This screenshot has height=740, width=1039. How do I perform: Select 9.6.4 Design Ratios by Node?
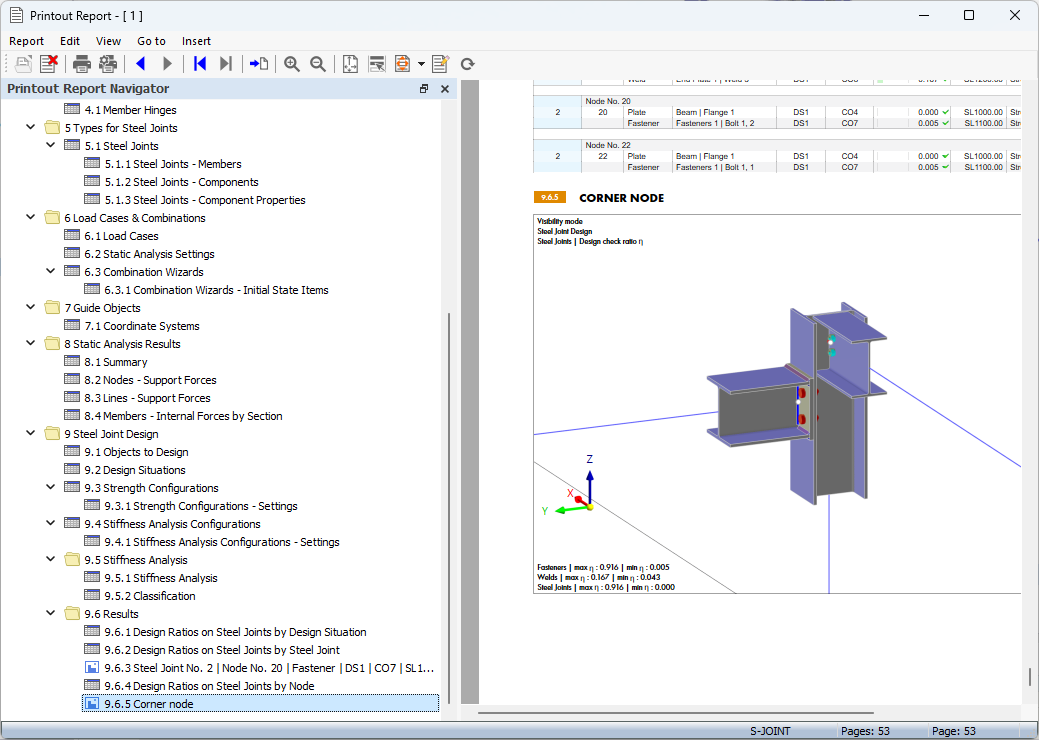(x=209, y=686)
